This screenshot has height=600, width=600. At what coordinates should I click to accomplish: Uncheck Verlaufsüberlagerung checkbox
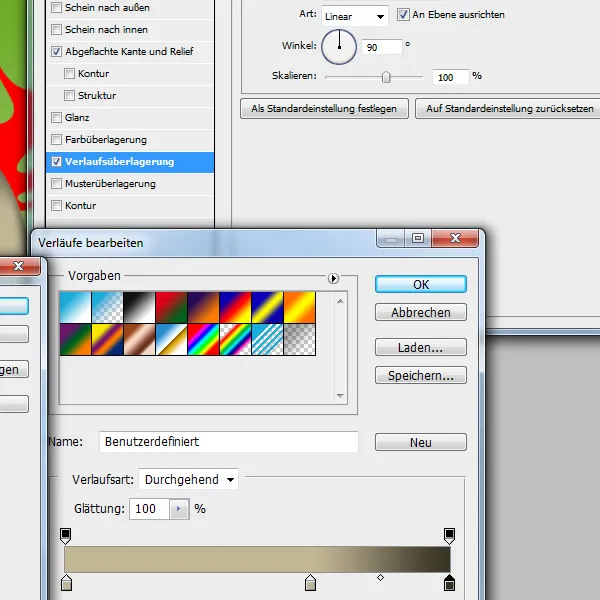56,161
